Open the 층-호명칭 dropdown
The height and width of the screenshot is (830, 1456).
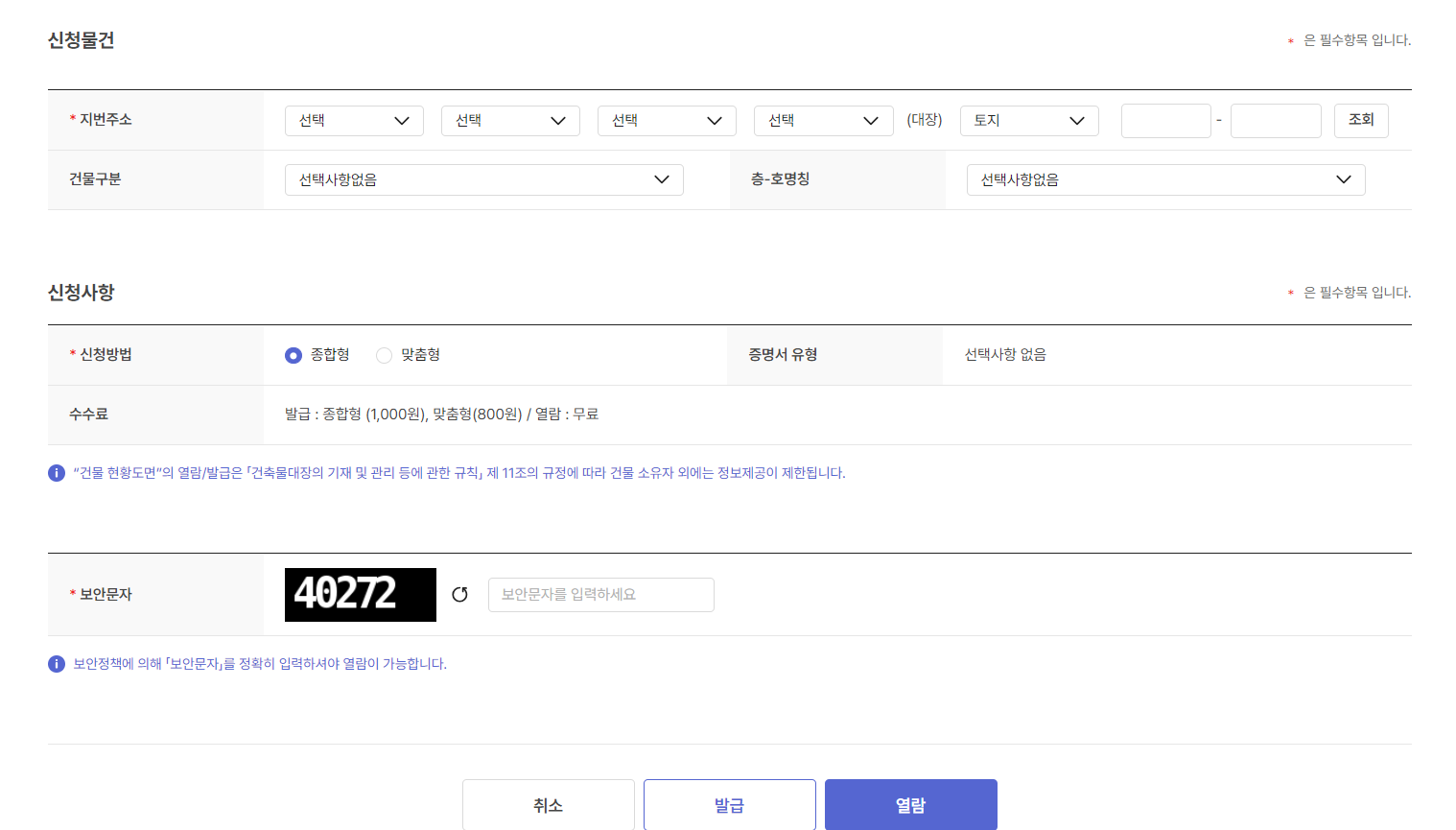point(1165,179)
